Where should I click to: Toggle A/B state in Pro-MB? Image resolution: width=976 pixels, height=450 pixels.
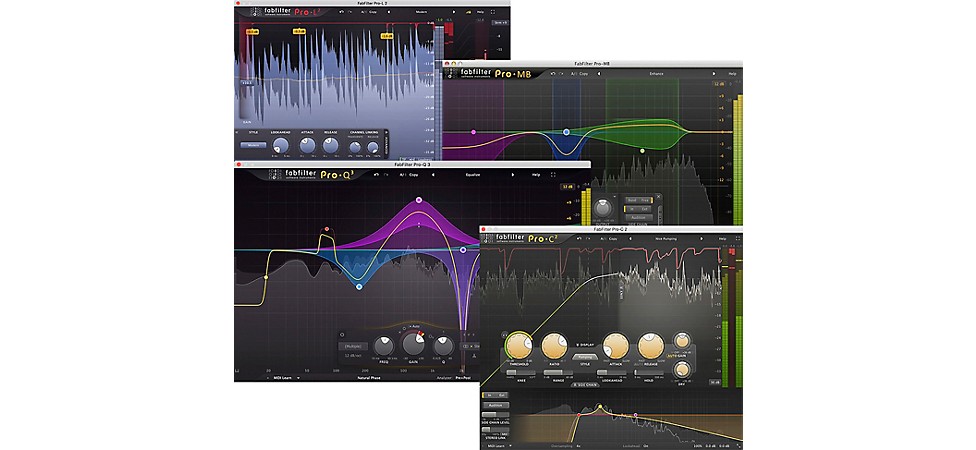(573, 74)
